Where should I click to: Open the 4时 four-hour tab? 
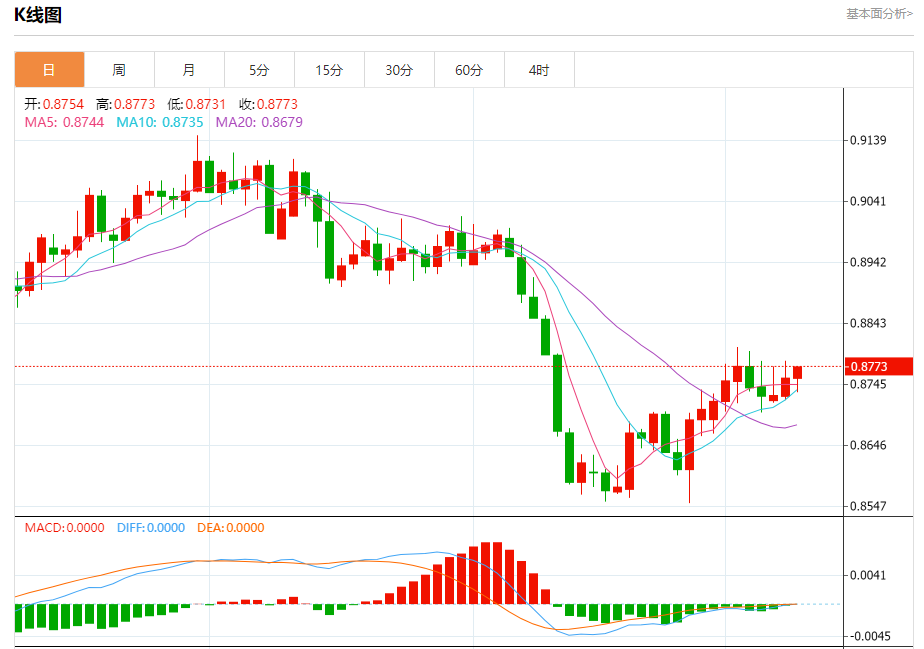(x=539, y=70)
